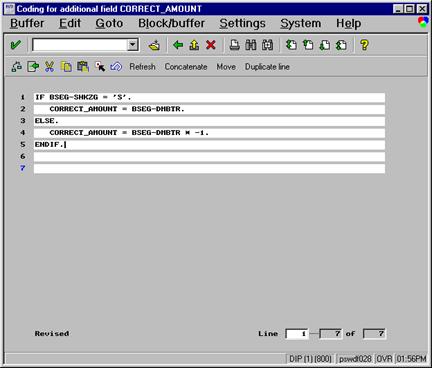Click code line 1 with IF BSEG-SHKZG
Viewport: 432px width, 368px height.
(209, 98)
